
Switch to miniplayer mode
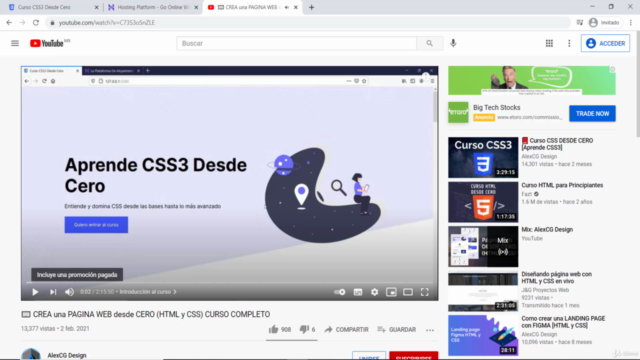[x=391, y=292]
